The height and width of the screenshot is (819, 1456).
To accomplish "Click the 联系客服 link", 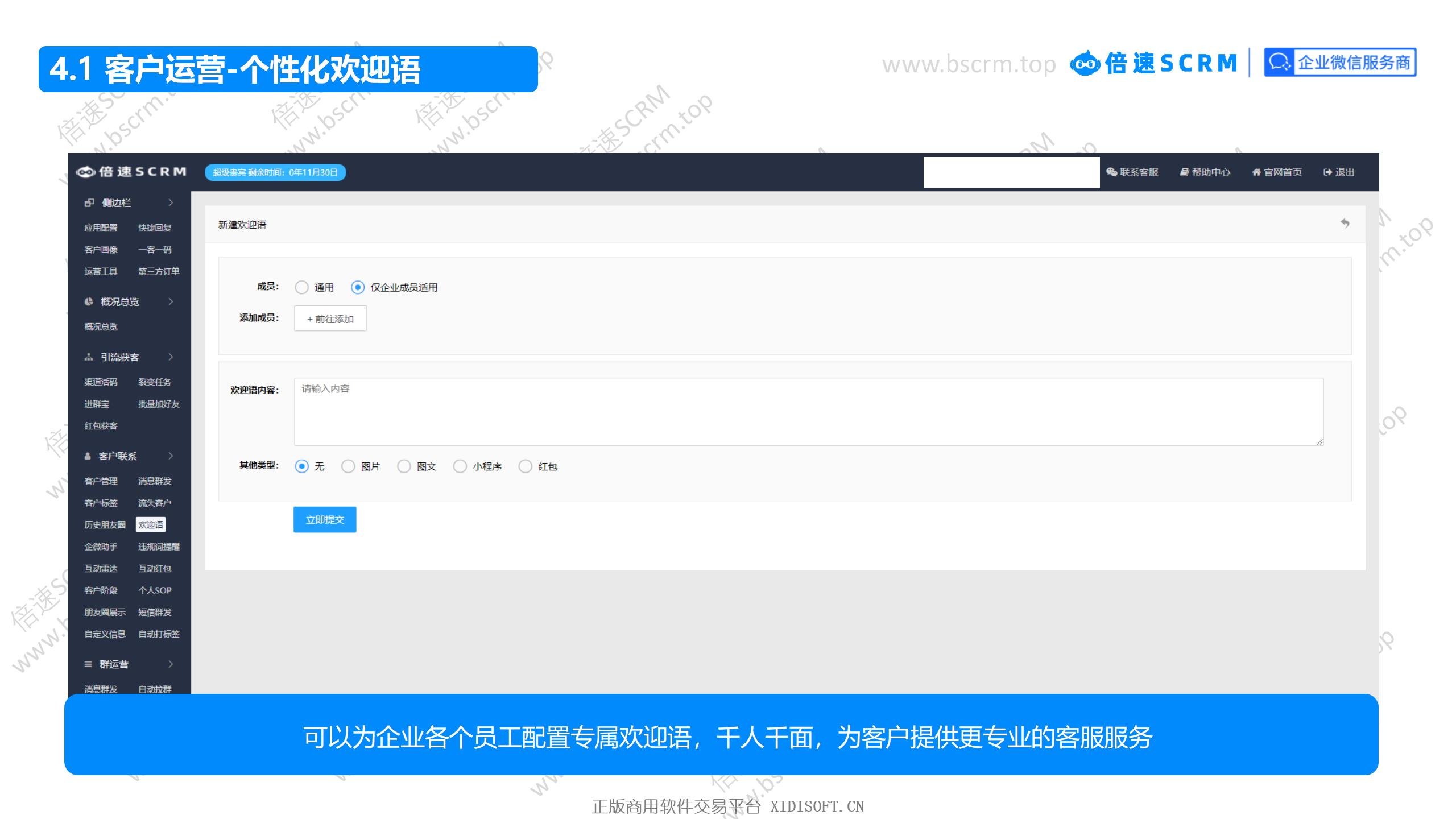I will click(1132, 172).
